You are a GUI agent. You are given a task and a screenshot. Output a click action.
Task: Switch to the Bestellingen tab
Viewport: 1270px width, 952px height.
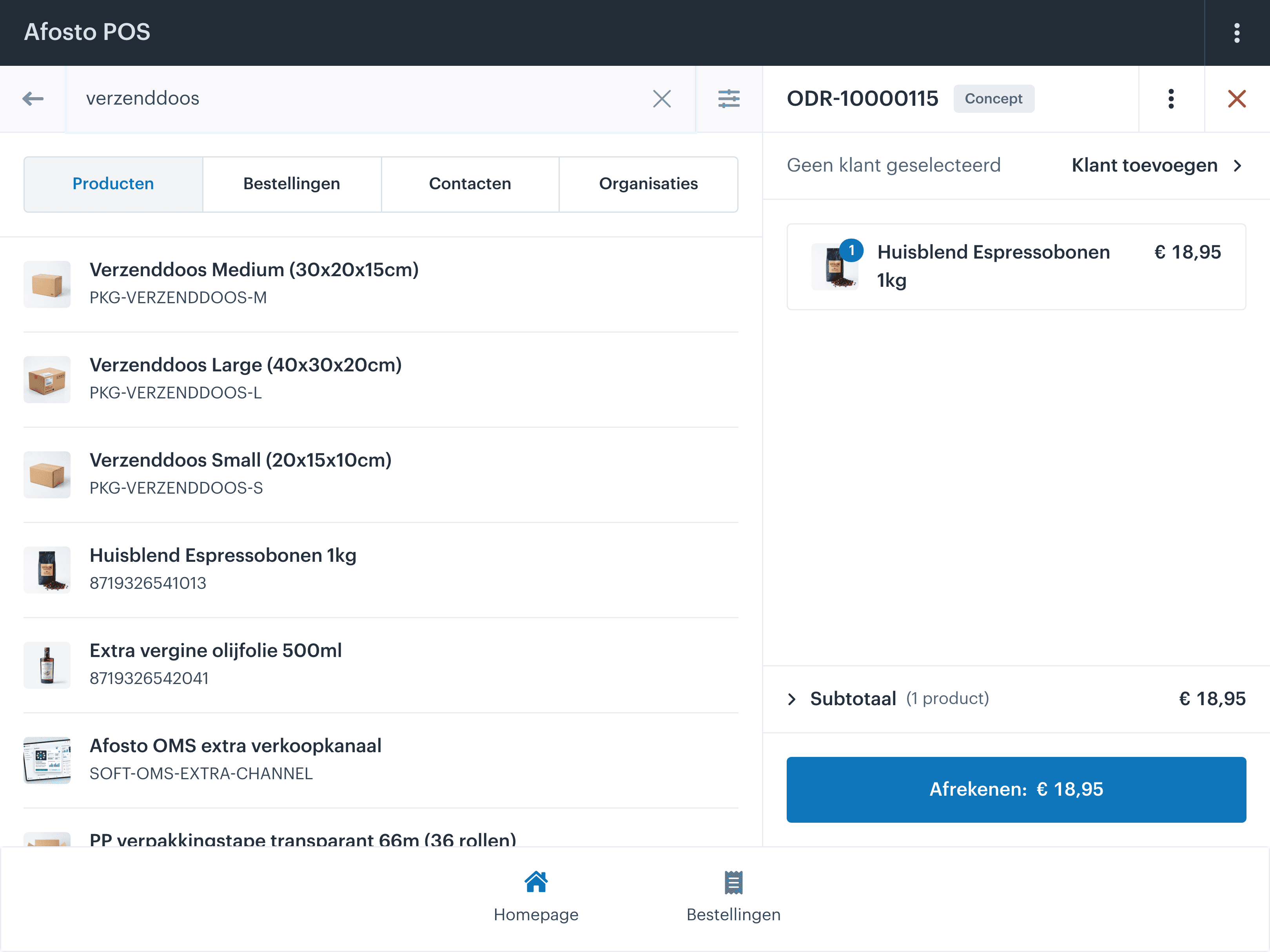(292, 184)
